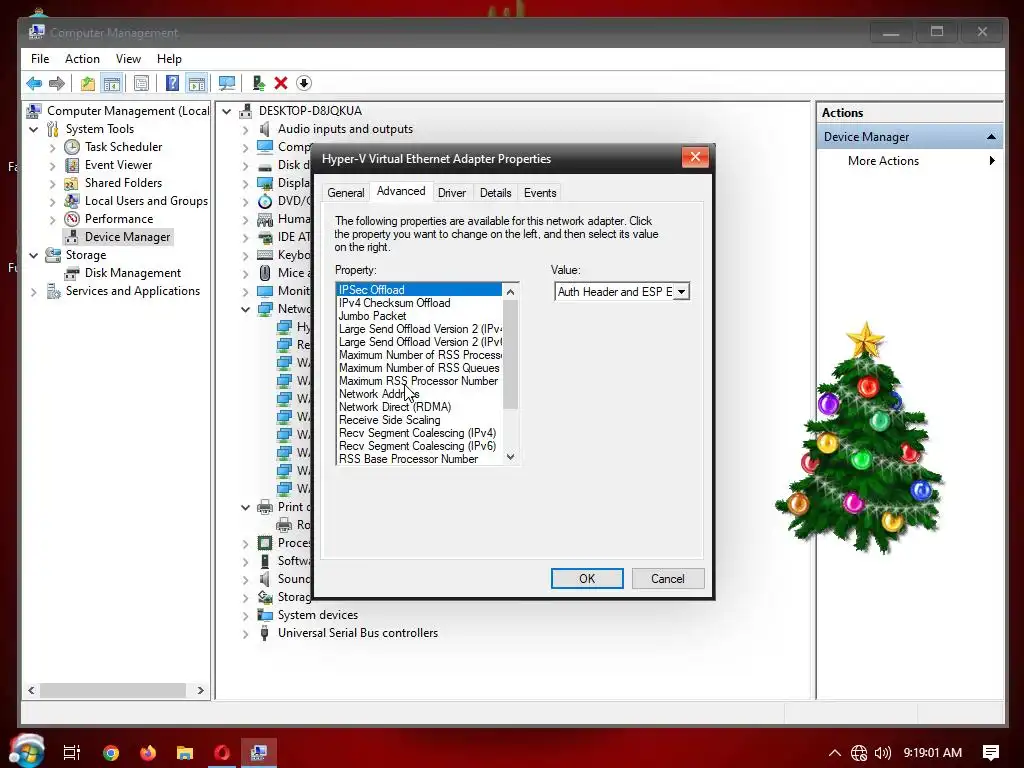The image size is (1024, 768).
Task: Select Jumbo Packet property
Action: pos(419,316)
